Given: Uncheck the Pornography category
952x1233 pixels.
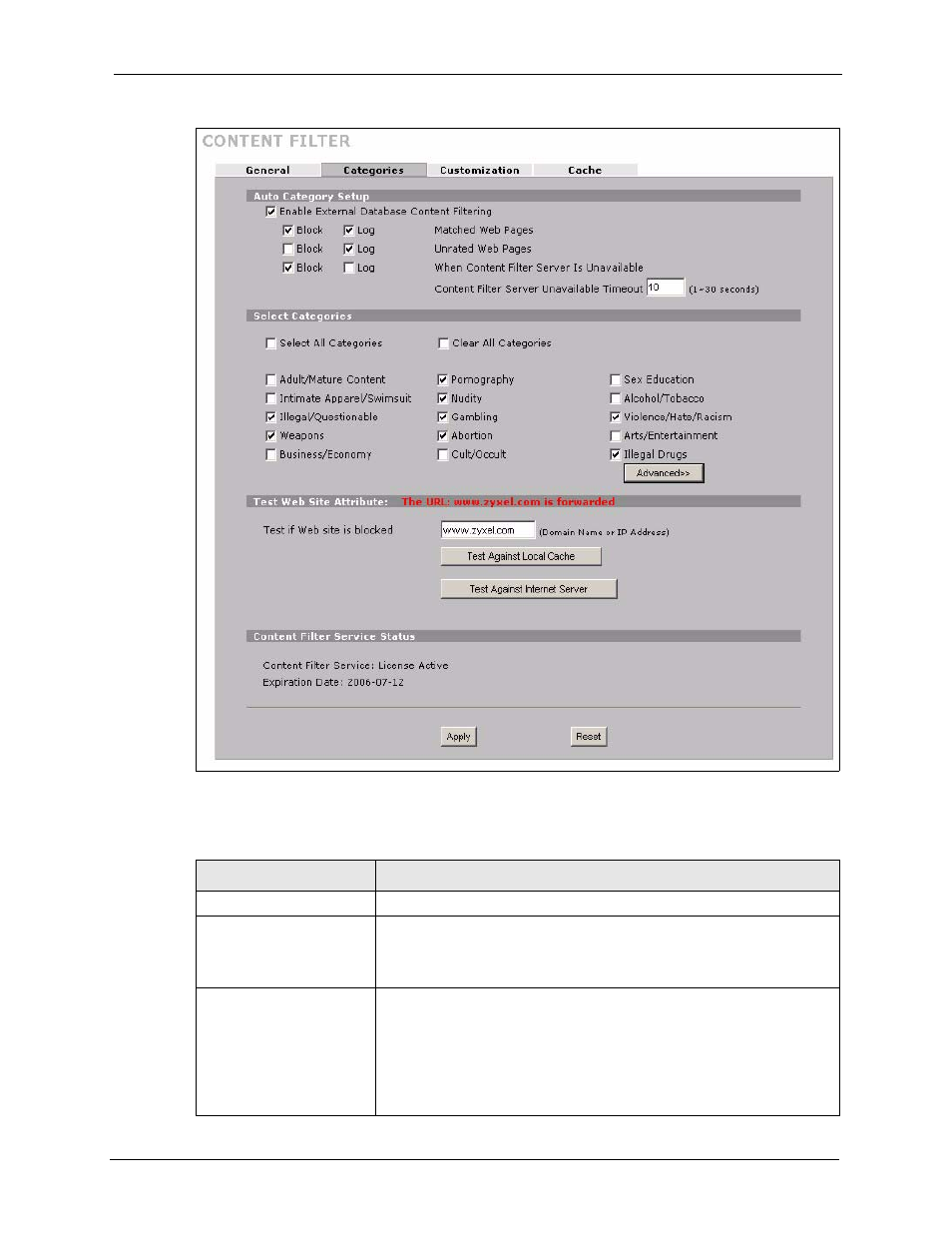Looking at the screenshot, I should click(443, 380).
